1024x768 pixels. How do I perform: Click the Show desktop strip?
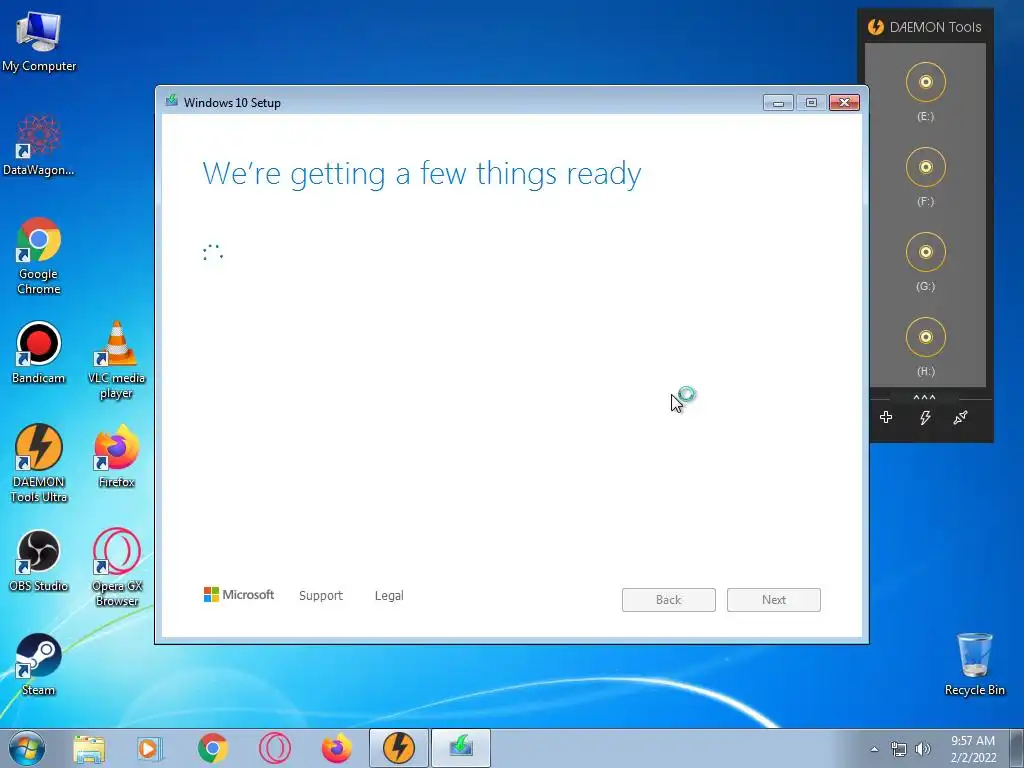click(x=1016, y=748)
